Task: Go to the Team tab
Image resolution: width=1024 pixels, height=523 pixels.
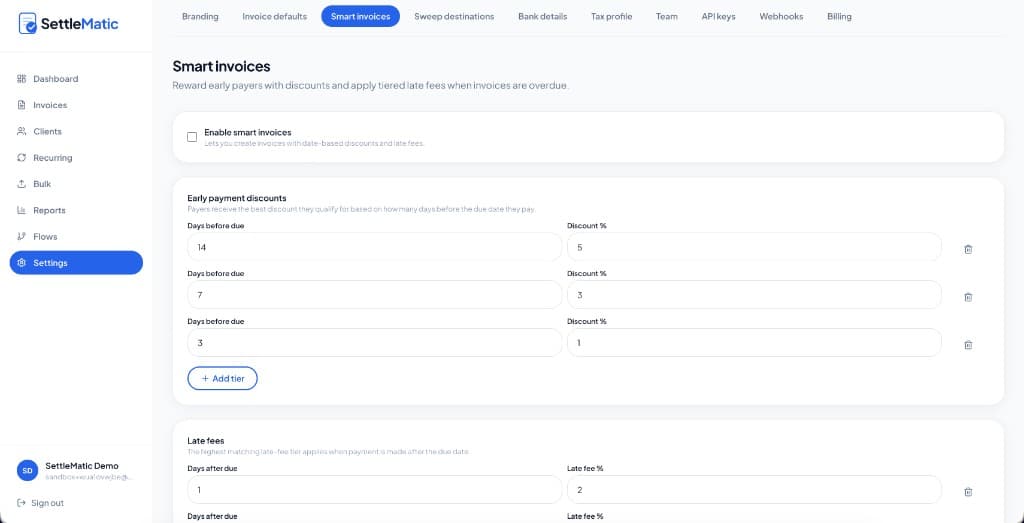Action: (667, 16)
